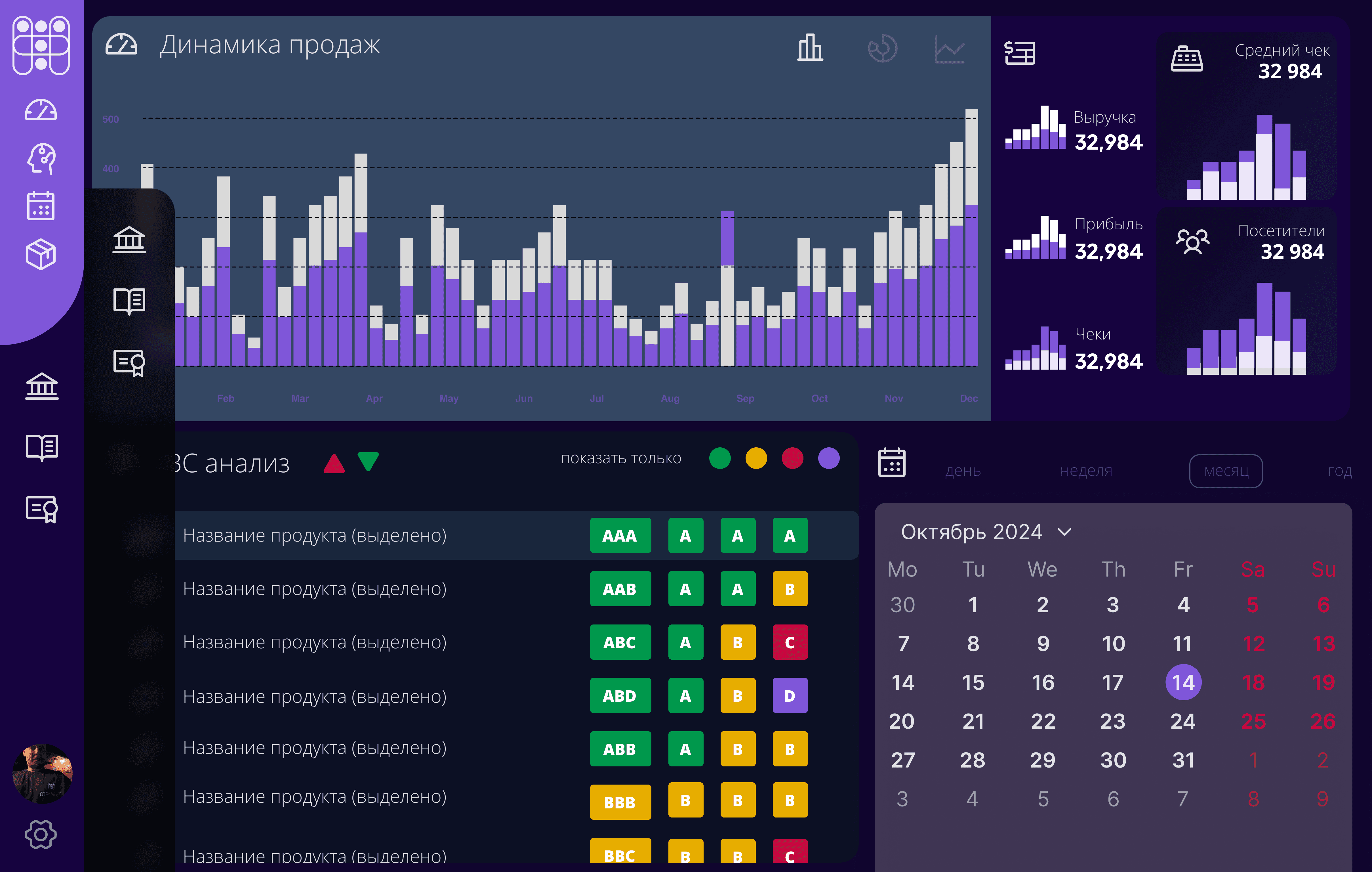The width and height of the screenshot is (1372, 872).
Task: Open the certificate icon in left sidebar
Action: tap(42, 508)
